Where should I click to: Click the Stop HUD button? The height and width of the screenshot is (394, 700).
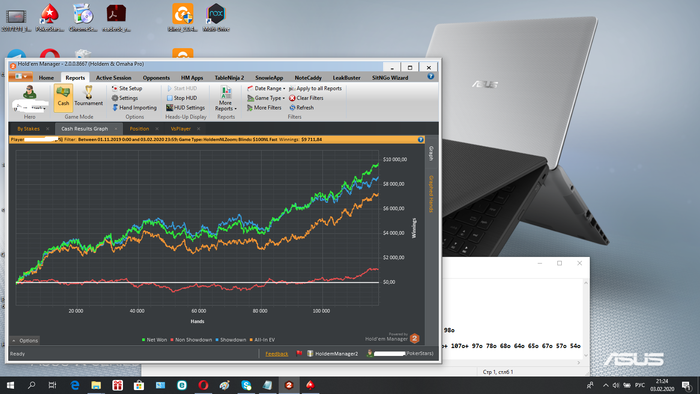click(x=182, y=98)
